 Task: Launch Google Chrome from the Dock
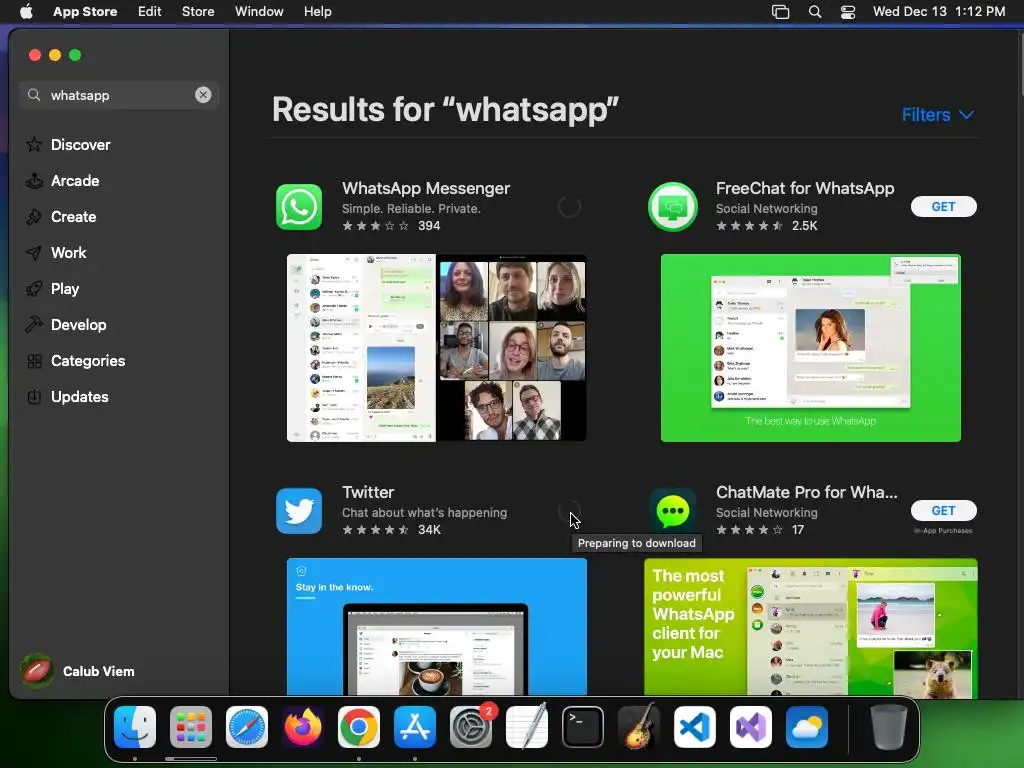pyautogui.click(x=359, y=727)
